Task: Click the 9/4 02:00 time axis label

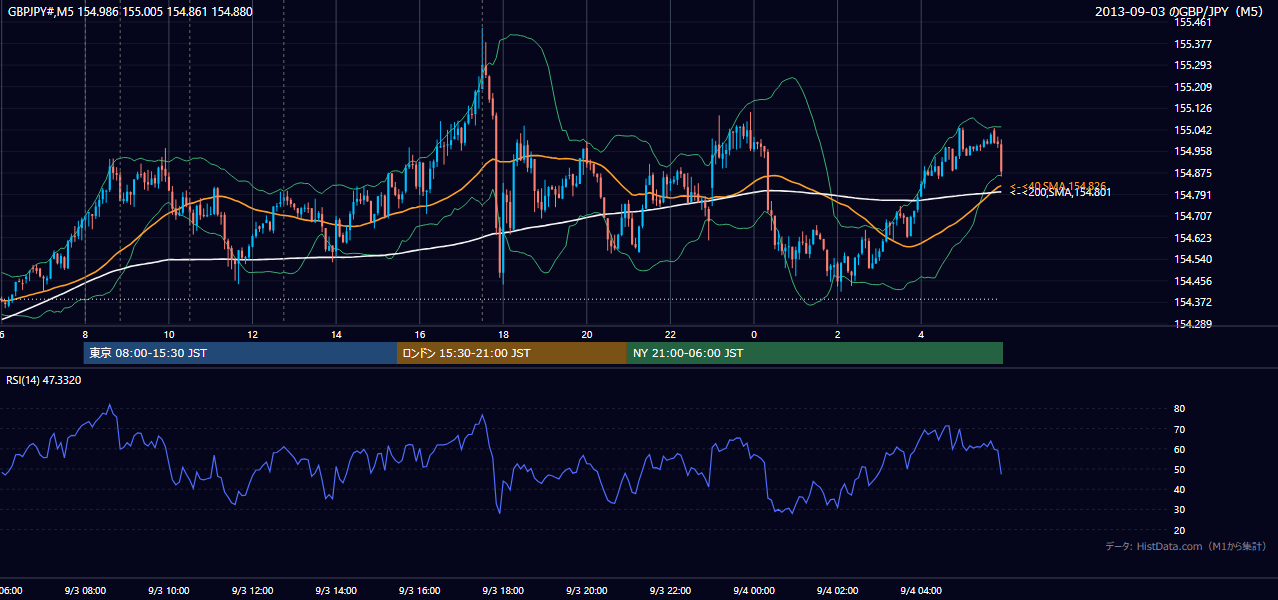Action: [837, 591]
